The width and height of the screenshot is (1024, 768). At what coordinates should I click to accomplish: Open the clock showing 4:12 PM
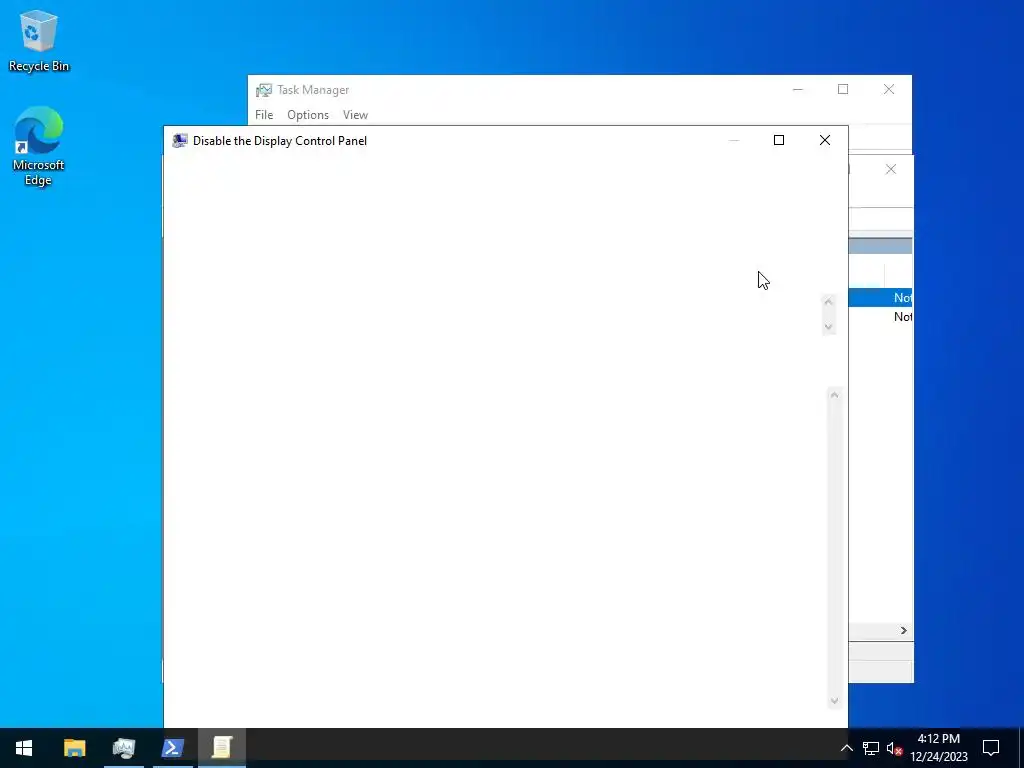939,748
